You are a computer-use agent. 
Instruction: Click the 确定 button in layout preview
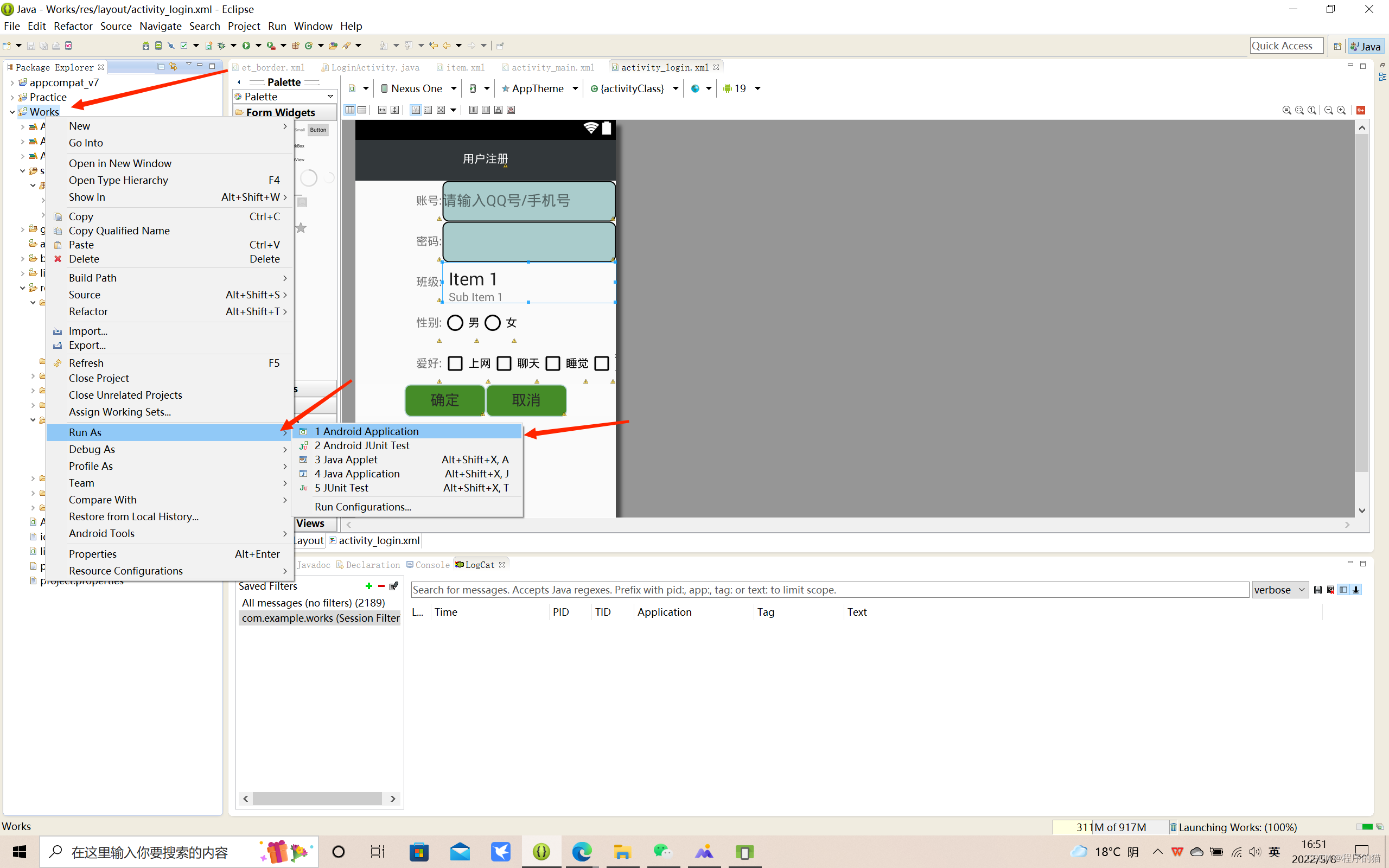[445, 400]
